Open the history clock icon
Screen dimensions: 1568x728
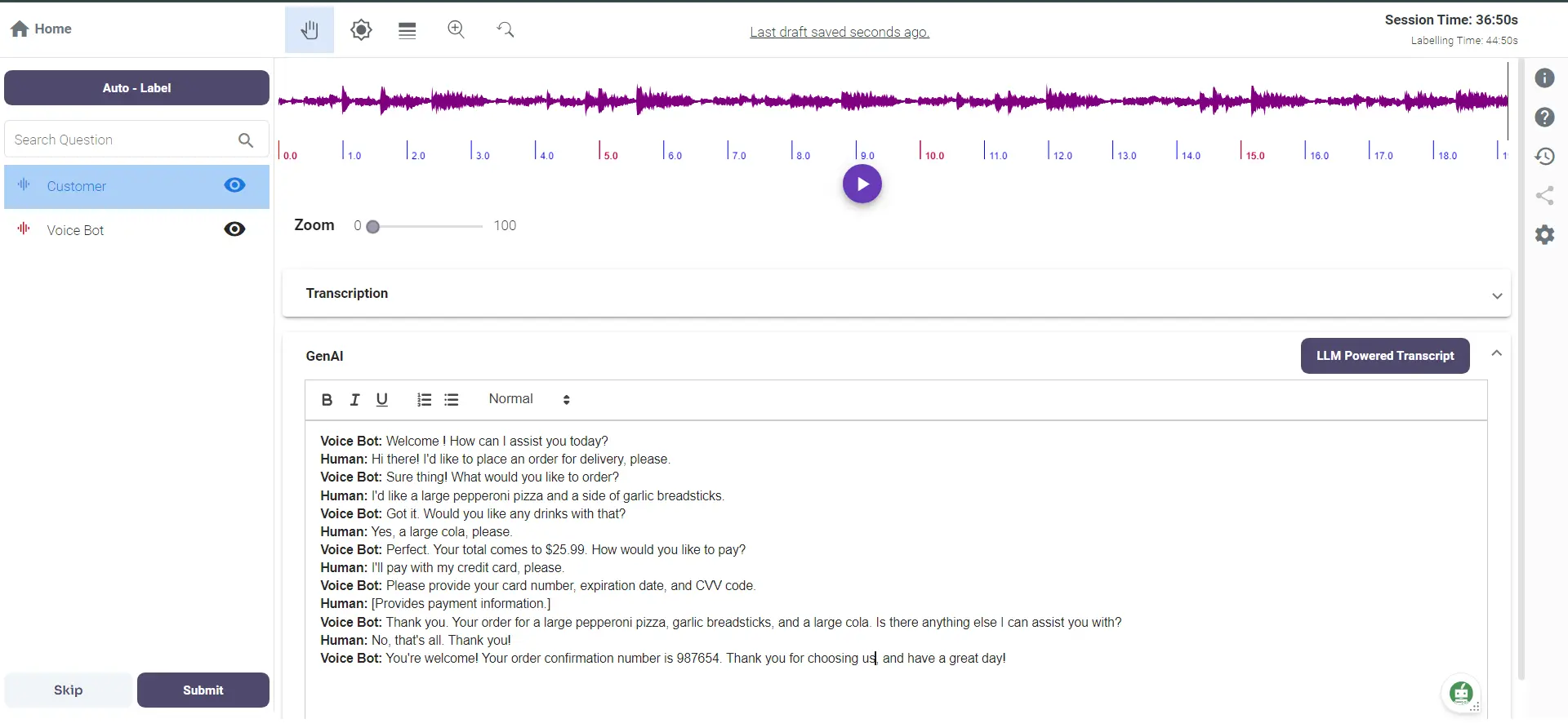(x=1544, y=157)
